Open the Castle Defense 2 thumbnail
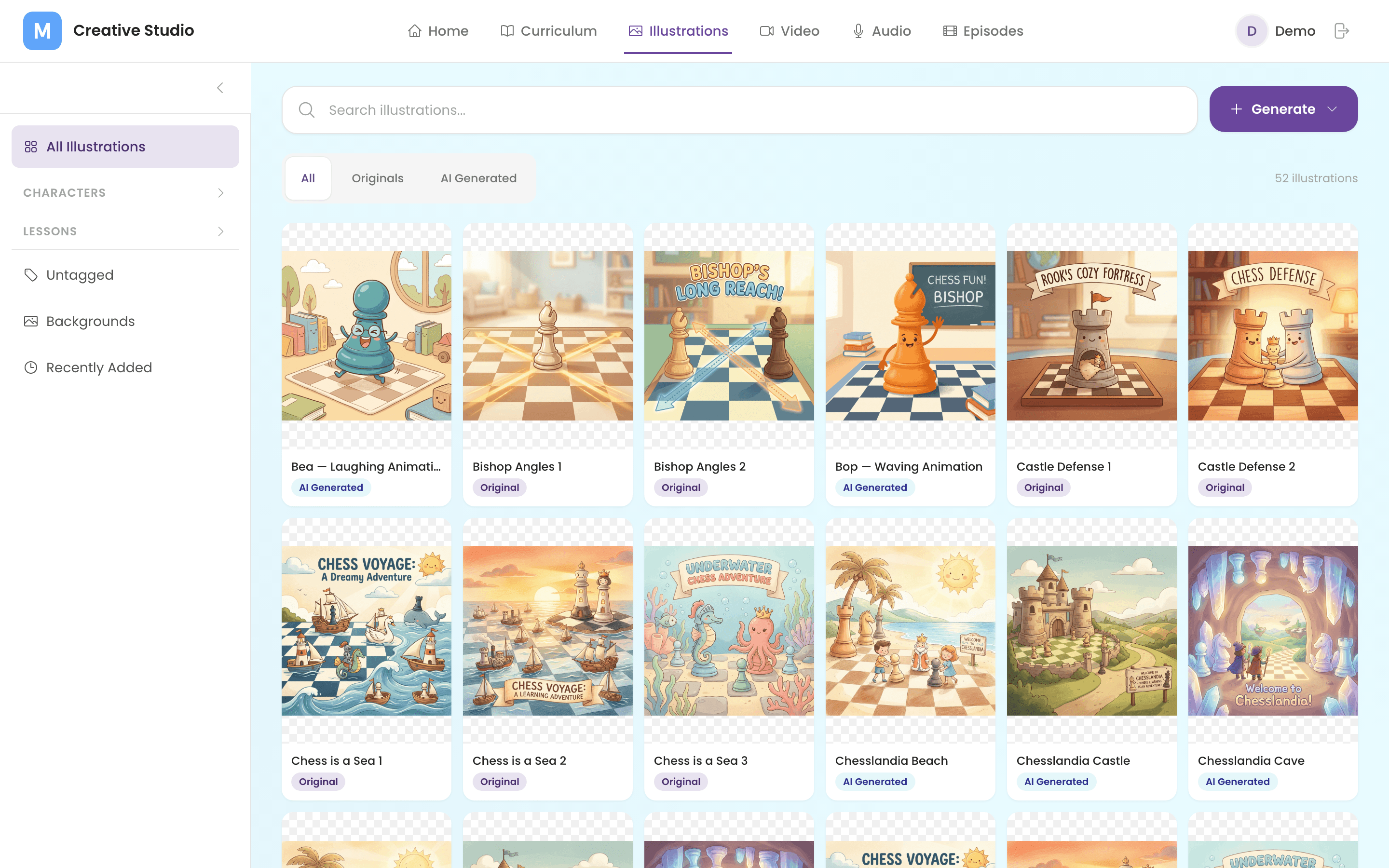 coord(1273,336)
